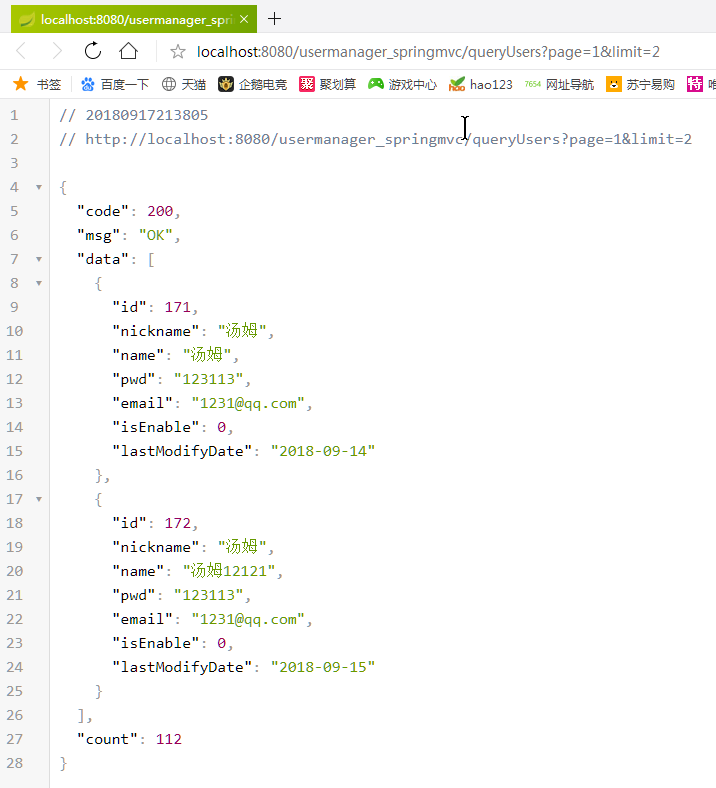The height and width of the screenshot is (788, 716).
Task: Open the 苏宁易购 bookmark
Action: pos(640,85)
